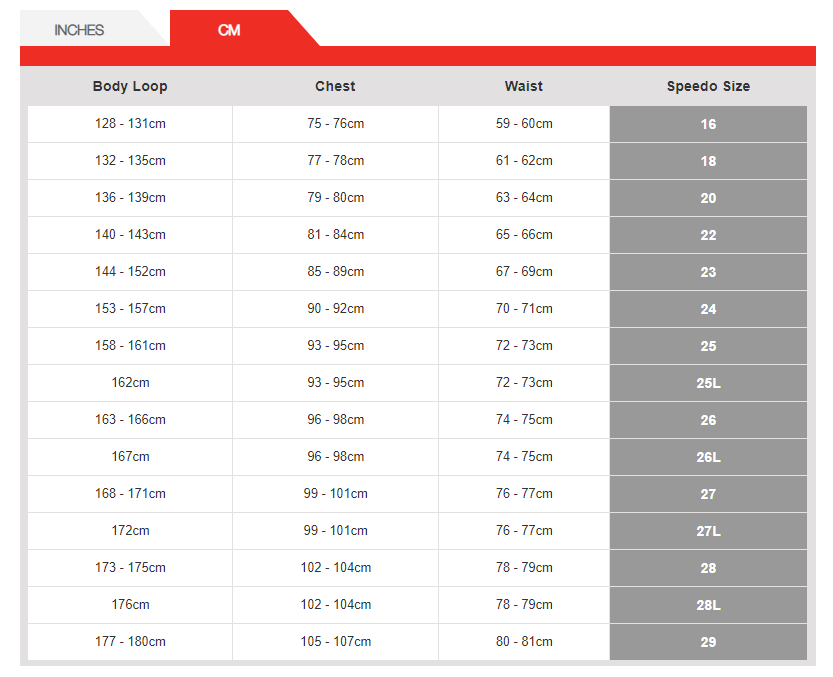Click the Waist column header

coord(524,86)
